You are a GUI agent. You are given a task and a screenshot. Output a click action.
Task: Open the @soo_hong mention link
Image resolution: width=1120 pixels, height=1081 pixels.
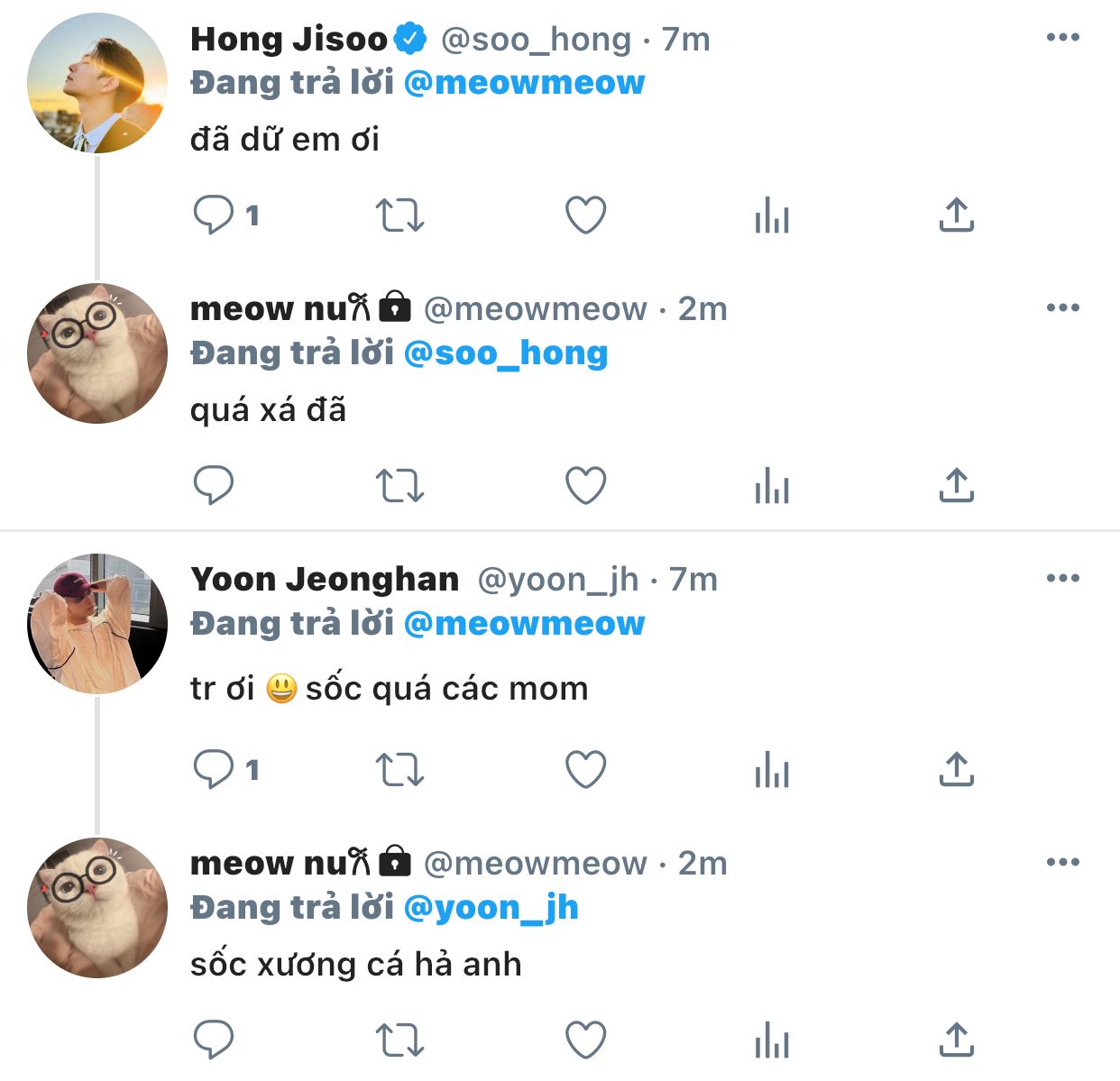pos(505,353)
